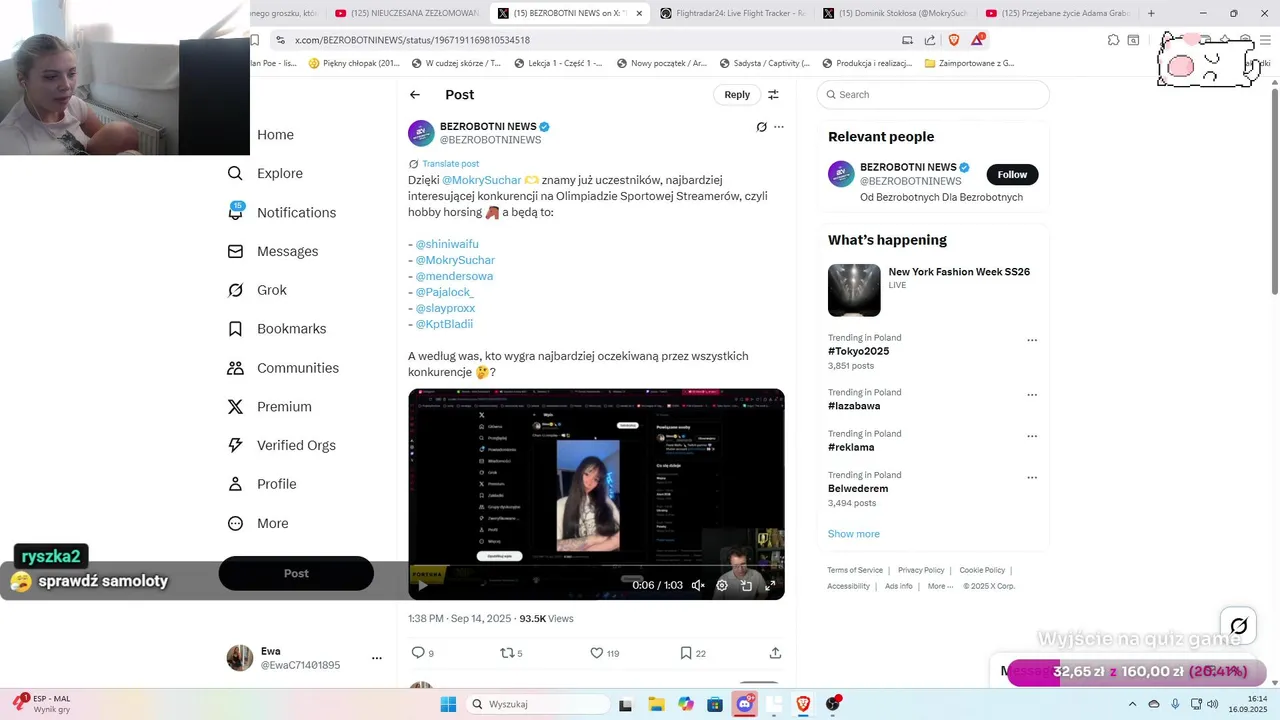Open Discord from the taskbar
The height and width of the screenshot is (720, 1280).
click(x=745, y=704)
